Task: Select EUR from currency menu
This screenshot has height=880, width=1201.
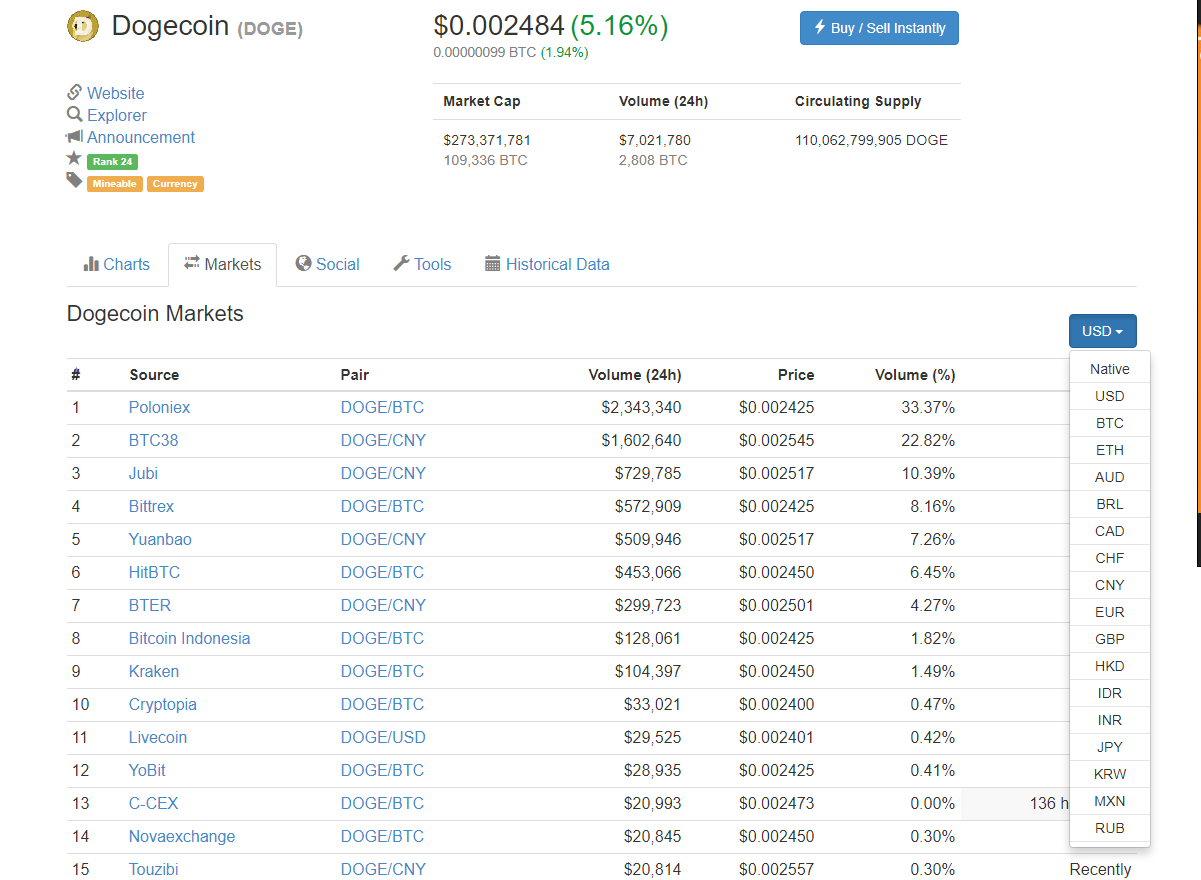Action: click(1110, 612)
